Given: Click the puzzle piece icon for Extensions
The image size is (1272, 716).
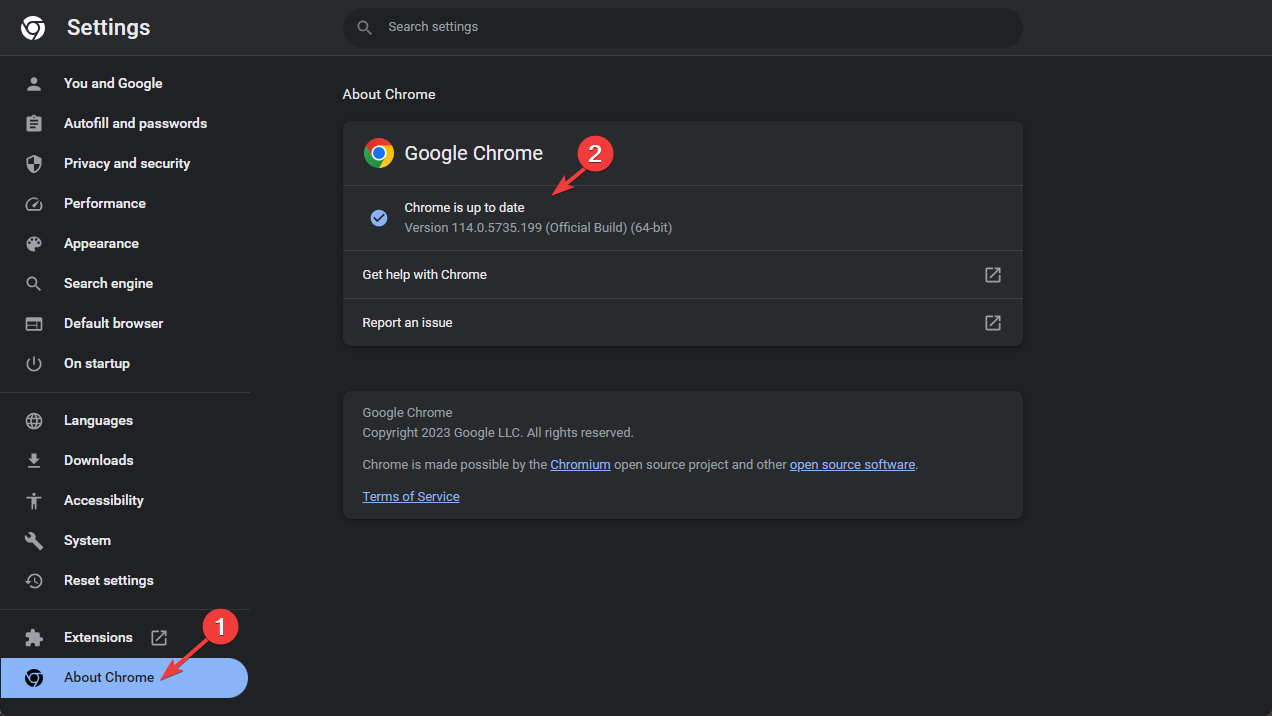Looking at the screenshot, I should pyautogui.click(x=34, y=637).
